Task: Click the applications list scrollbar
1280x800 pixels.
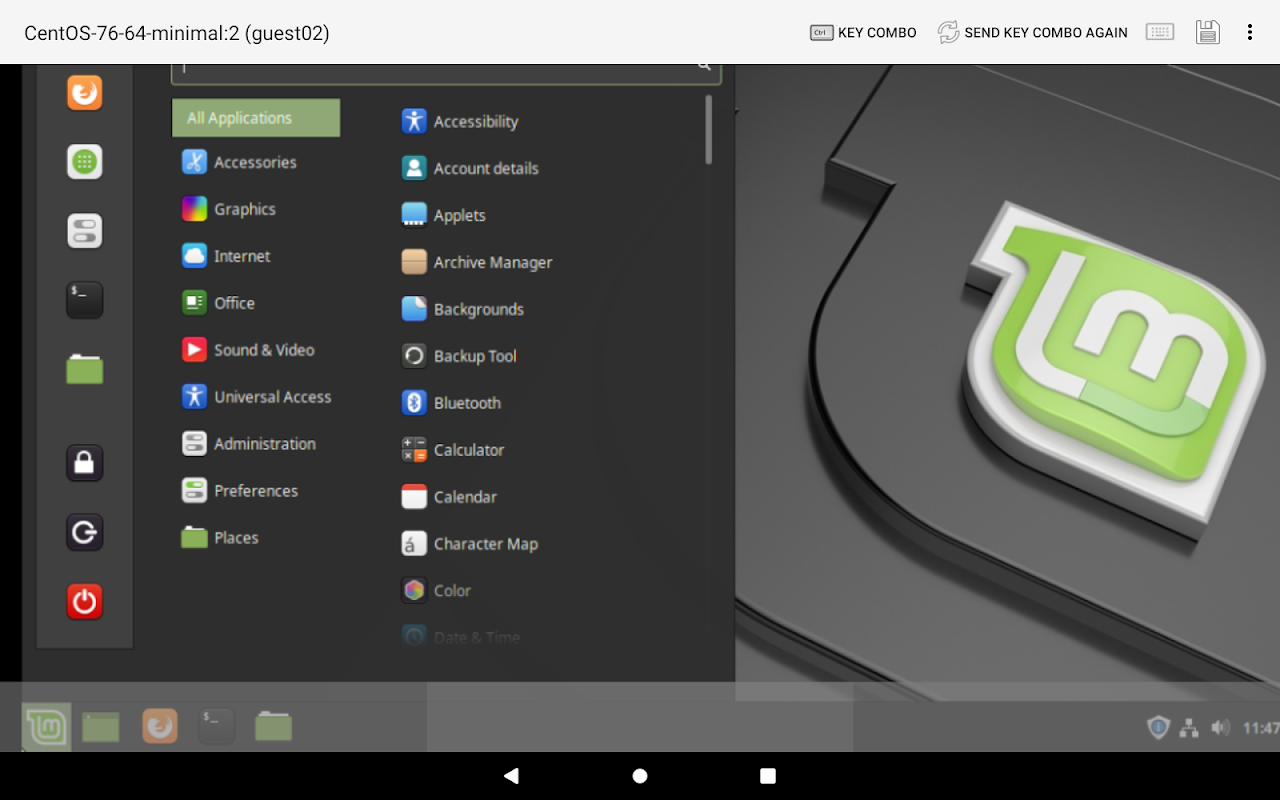Action: [709, 129]
